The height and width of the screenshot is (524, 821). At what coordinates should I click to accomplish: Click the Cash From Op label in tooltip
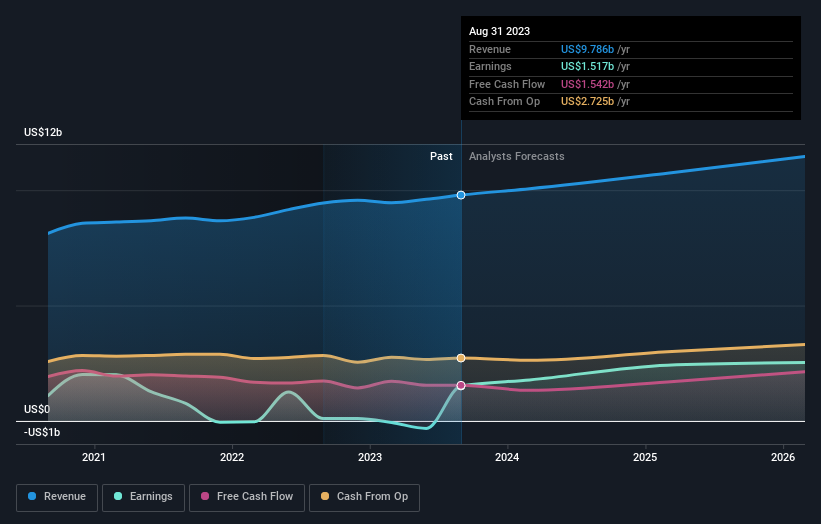(x=504, y=102)
